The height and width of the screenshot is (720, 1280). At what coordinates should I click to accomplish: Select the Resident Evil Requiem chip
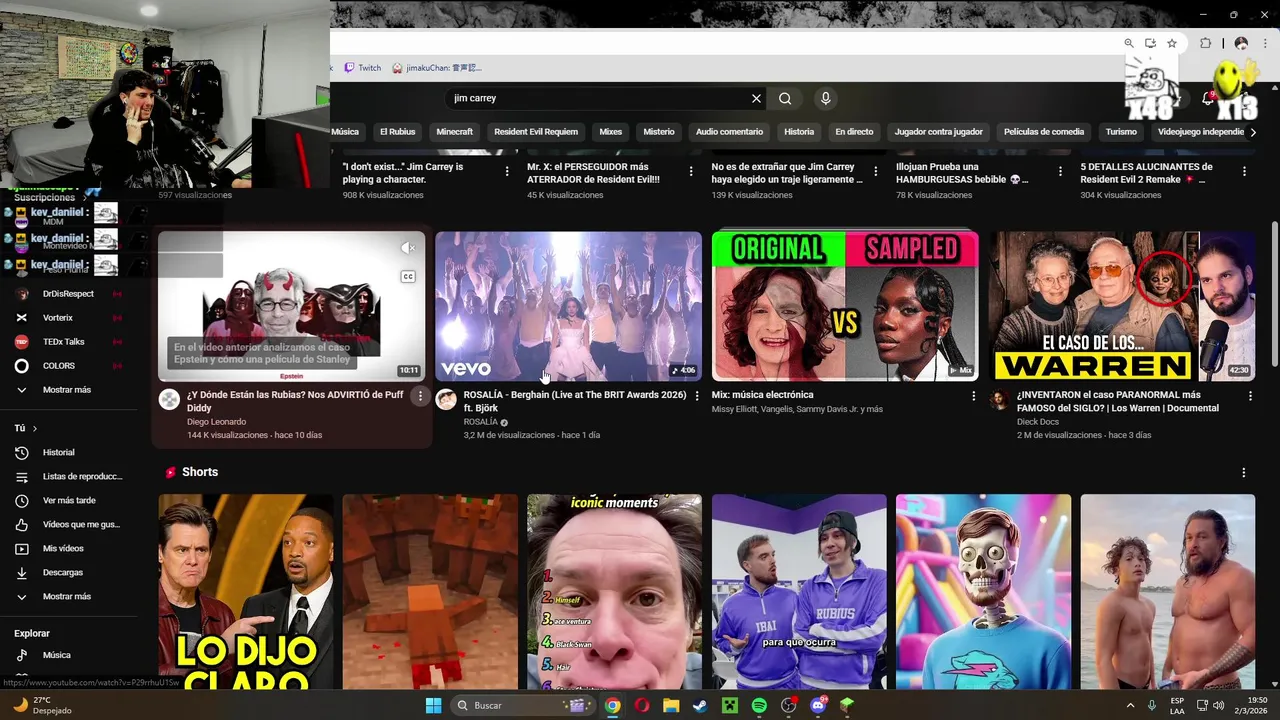[536, 132]
